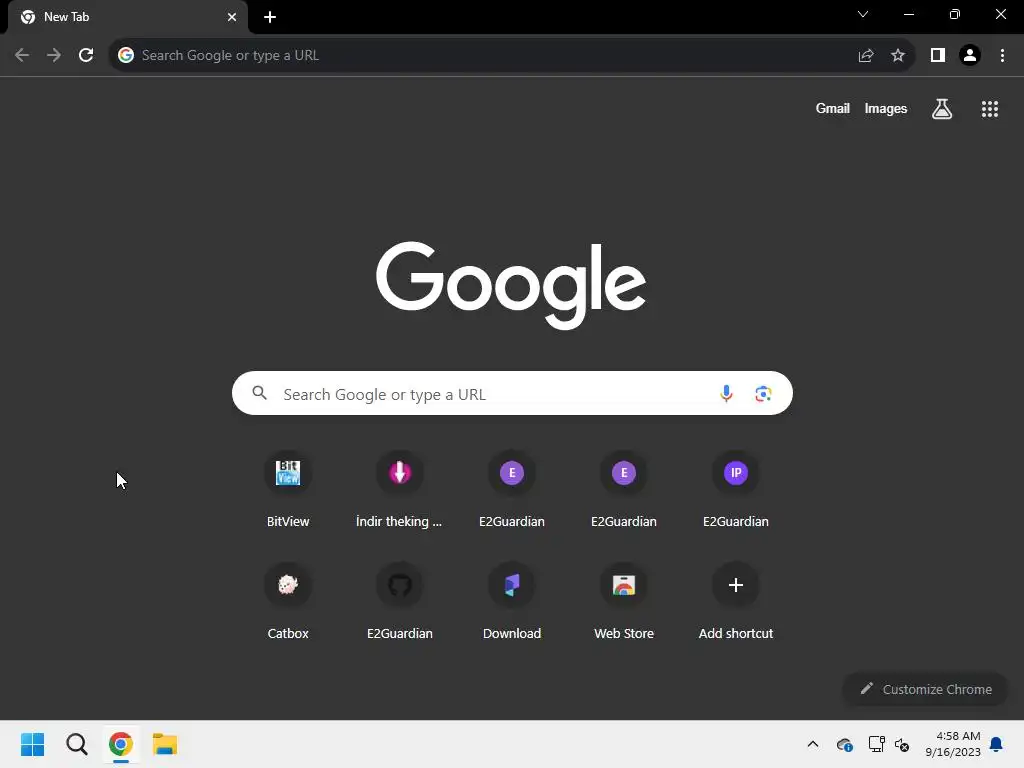Open the İndir theking shortcut
This screenshot has width=1024, height=768.
point(400,490)
